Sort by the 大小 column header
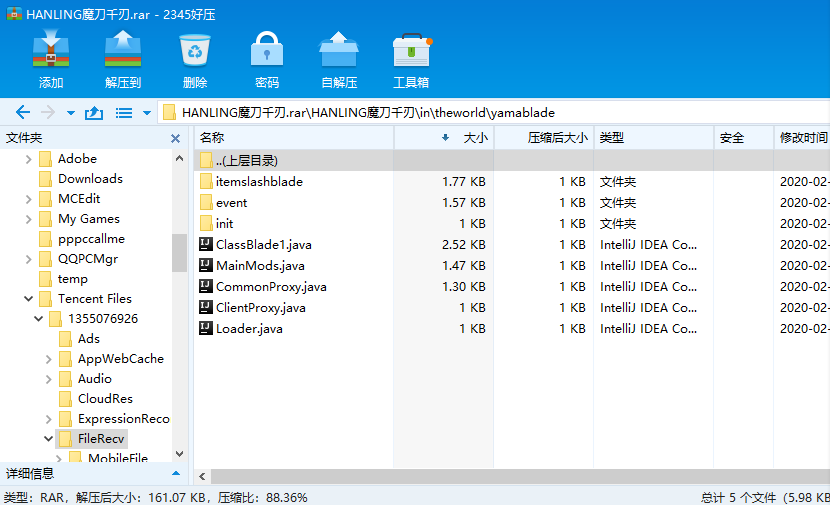Viewport: 830px width, 505px height. (444, 138)
